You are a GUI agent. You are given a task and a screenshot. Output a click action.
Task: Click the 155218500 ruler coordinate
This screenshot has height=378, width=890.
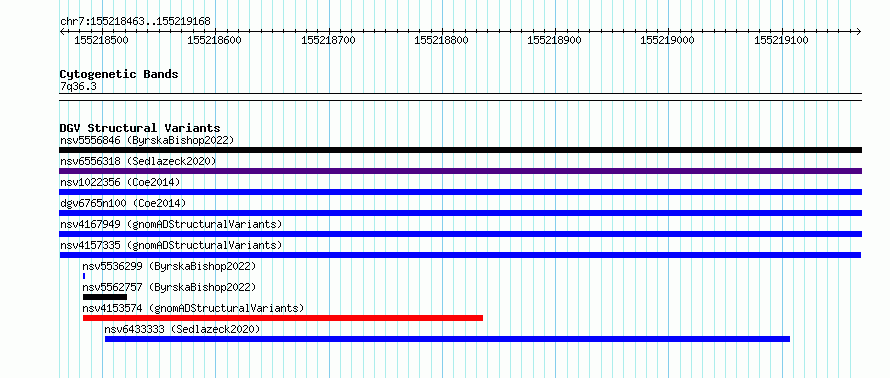[x=102, y=40]
